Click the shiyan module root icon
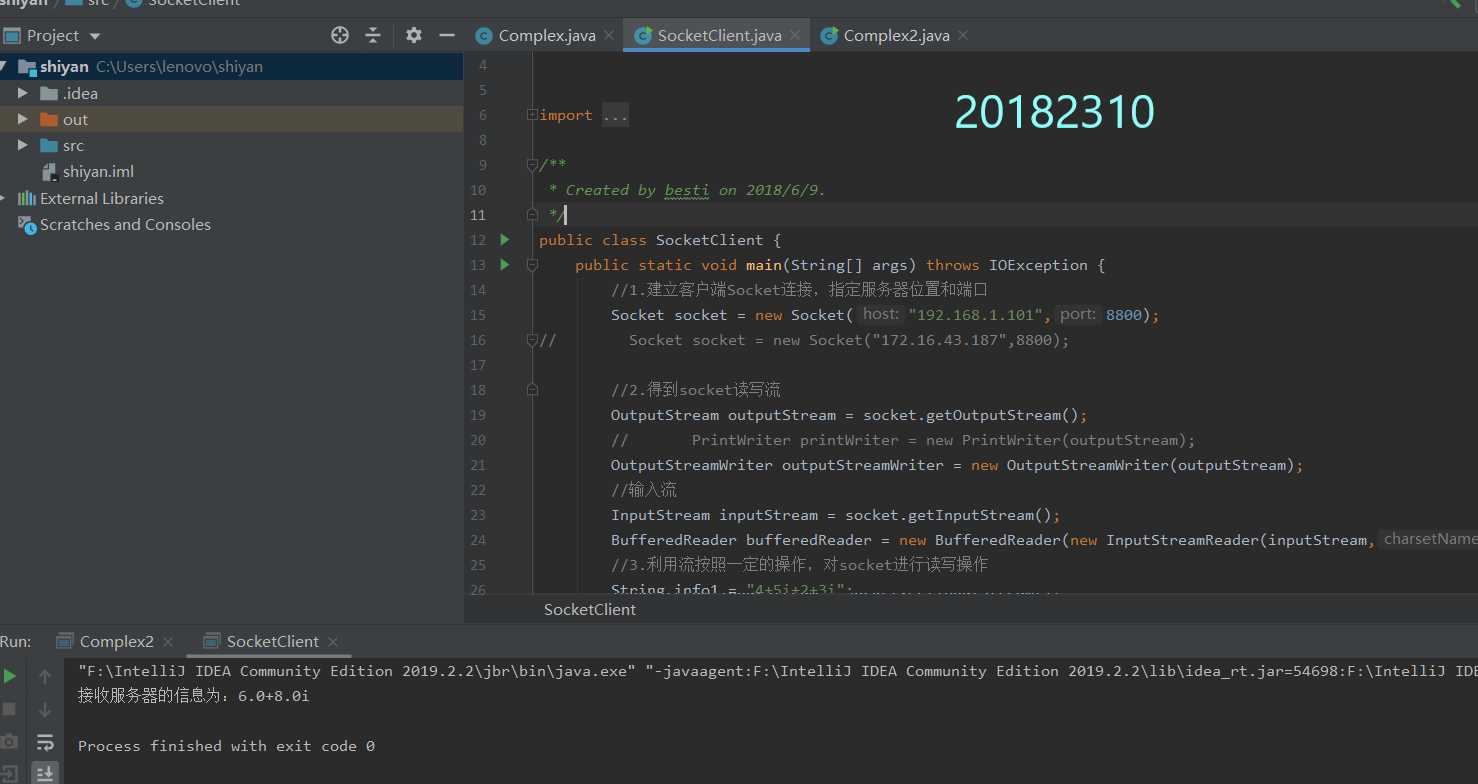 (27, 67)
